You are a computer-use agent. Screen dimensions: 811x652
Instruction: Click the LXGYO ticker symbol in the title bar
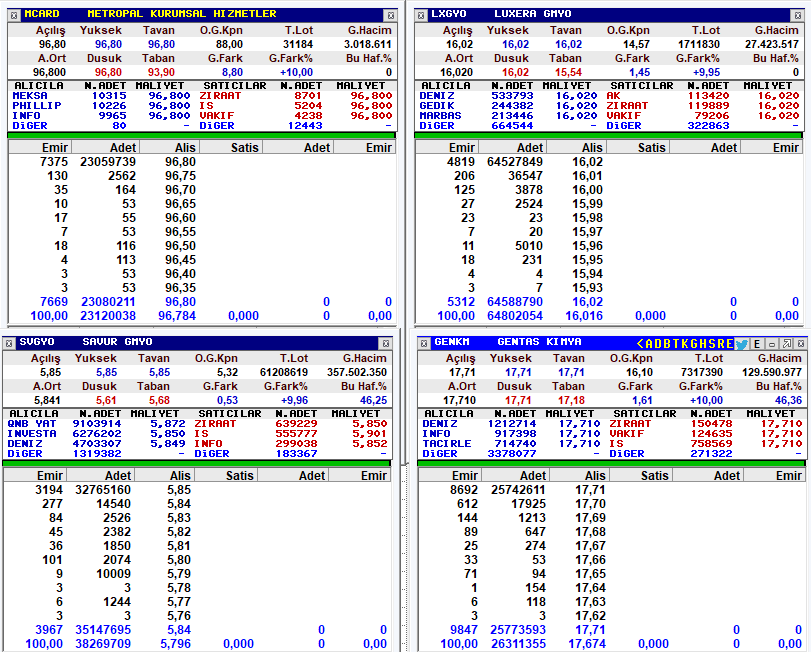pos(448,14)
